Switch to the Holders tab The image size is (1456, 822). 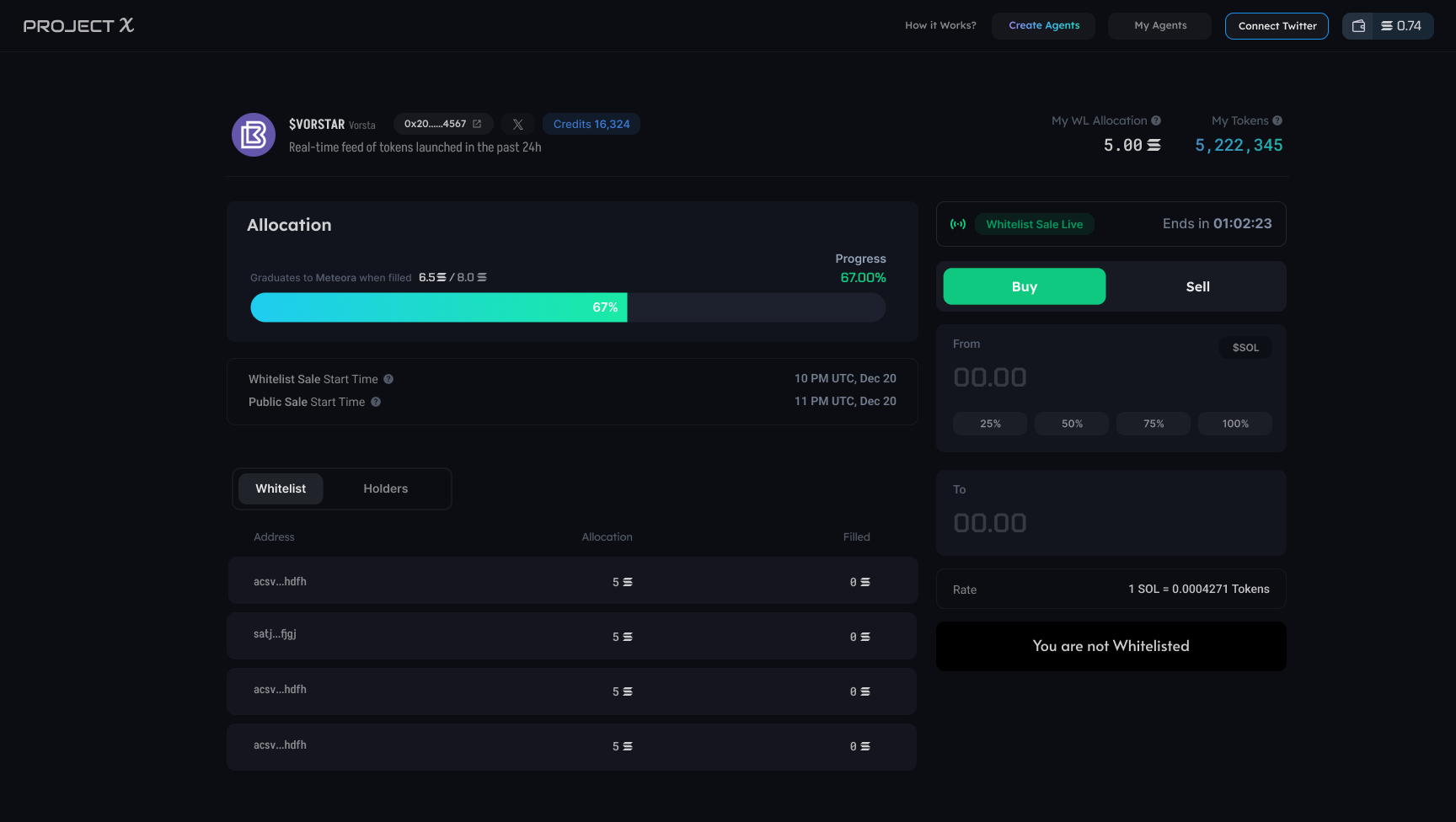(x=385, y=488)
